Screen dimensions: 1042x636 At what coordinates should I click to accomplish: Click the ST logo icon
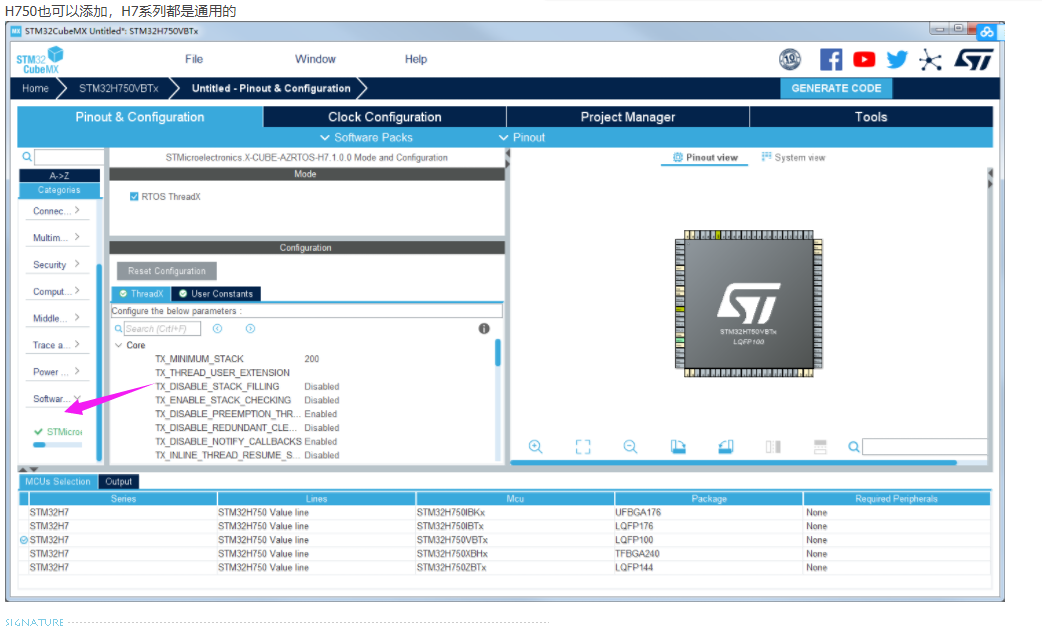[974, 60]
